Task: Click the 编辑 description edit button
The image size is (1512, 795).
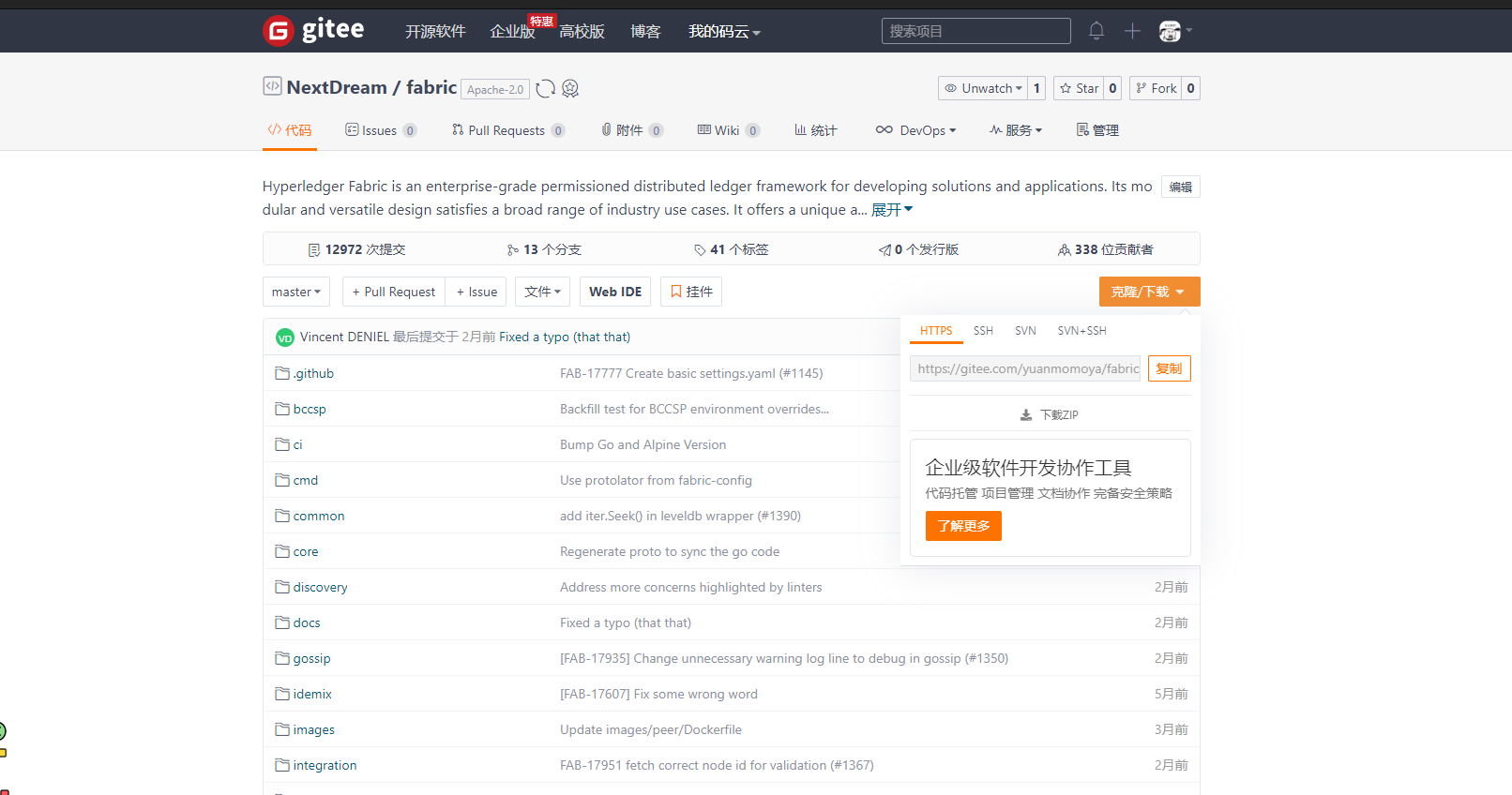Action: click(1181, 187)
